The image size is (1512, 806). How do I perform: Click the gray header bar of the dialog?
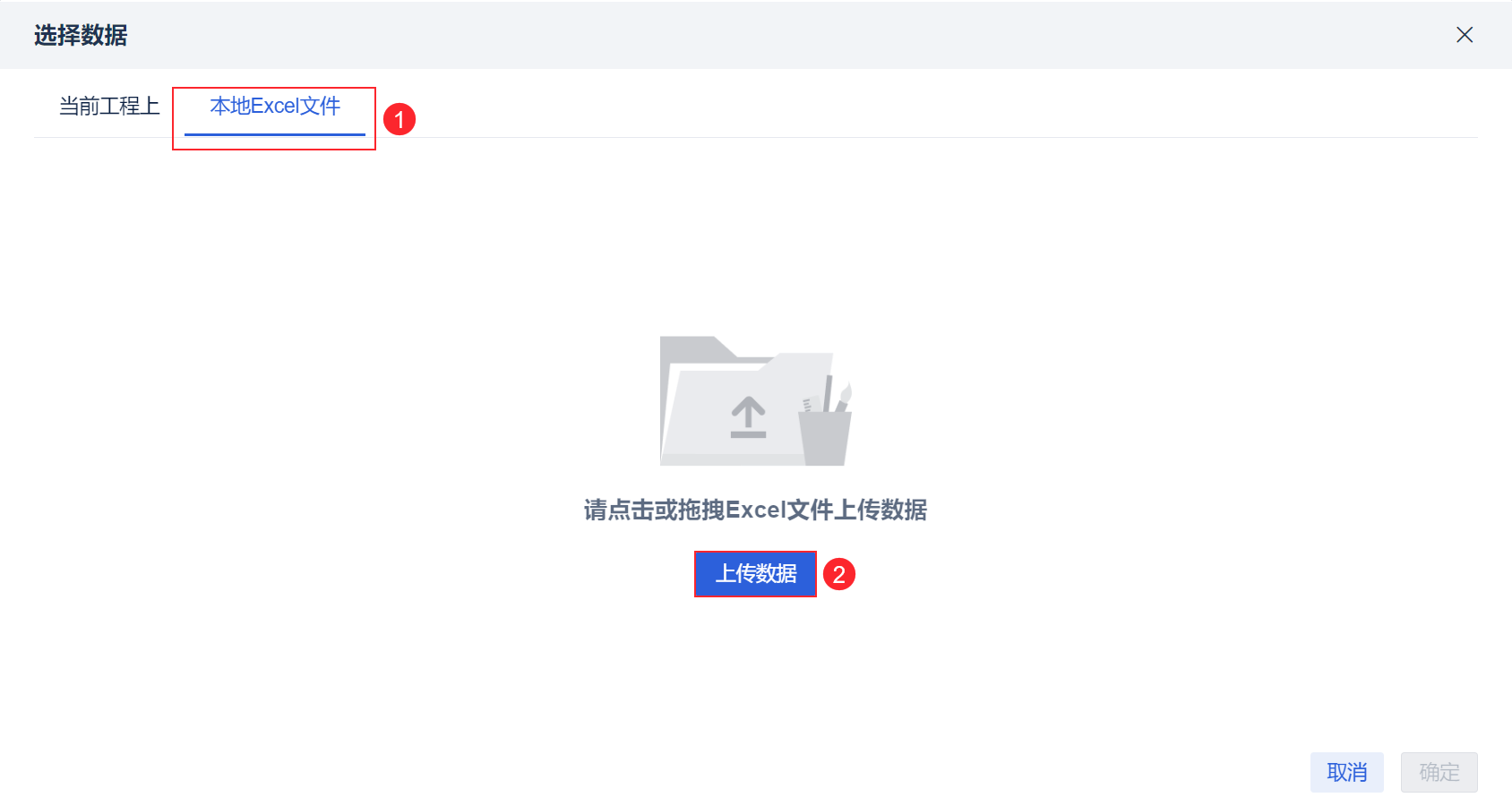point(756,35)
